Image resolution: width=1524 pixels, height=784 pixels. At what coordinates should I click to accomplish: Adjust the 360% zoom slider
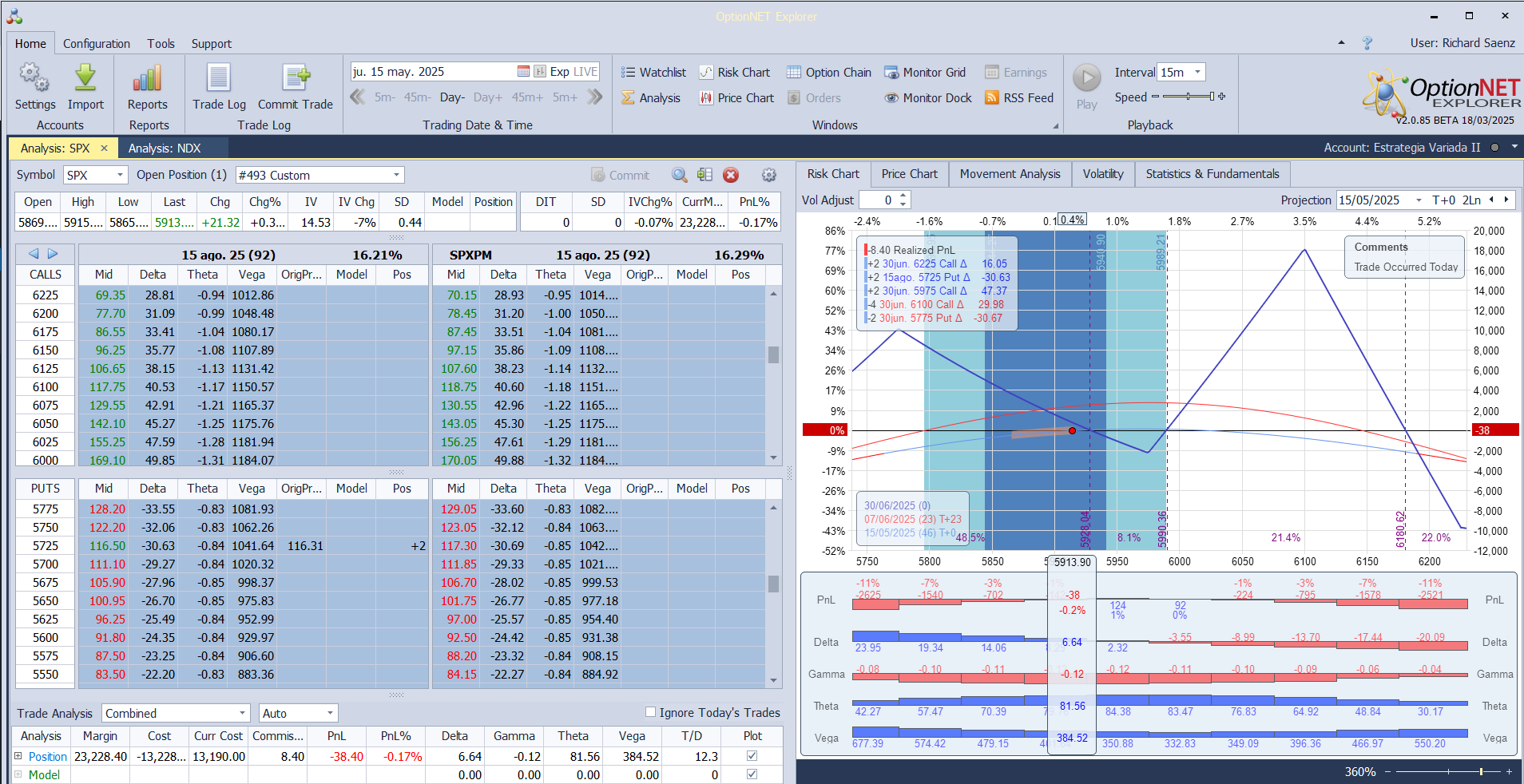tap(1448, 771)
